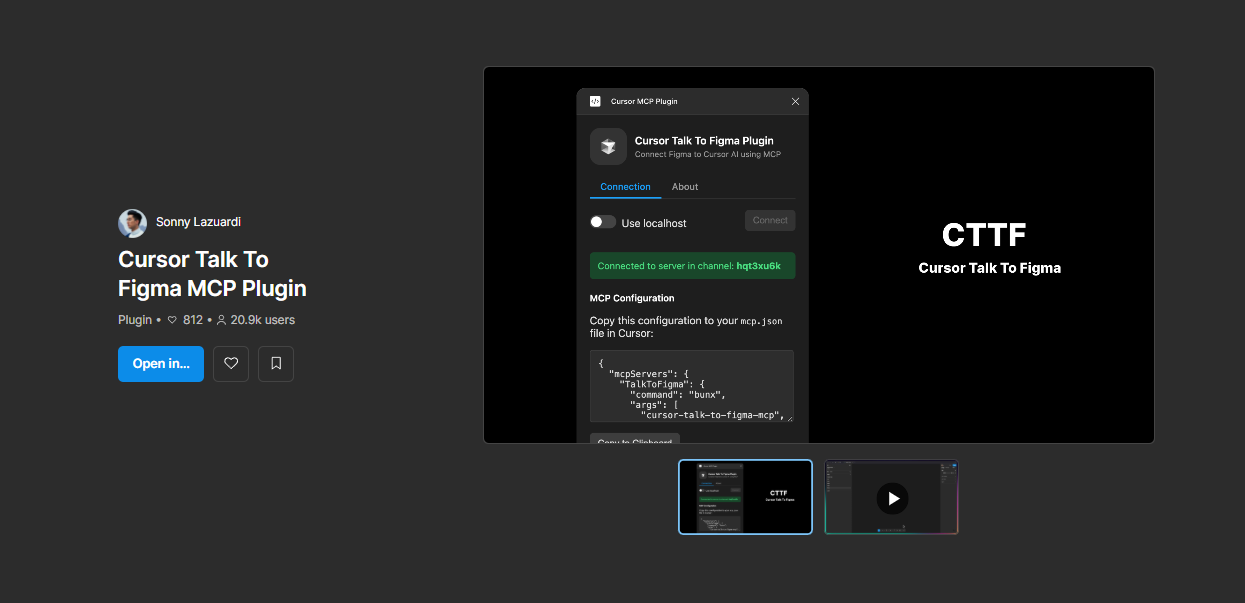Image resolution: width=1245 pixels, height=603 pixels.
Task: Play the second video thumbnail
Action: [x=892, y=498]
